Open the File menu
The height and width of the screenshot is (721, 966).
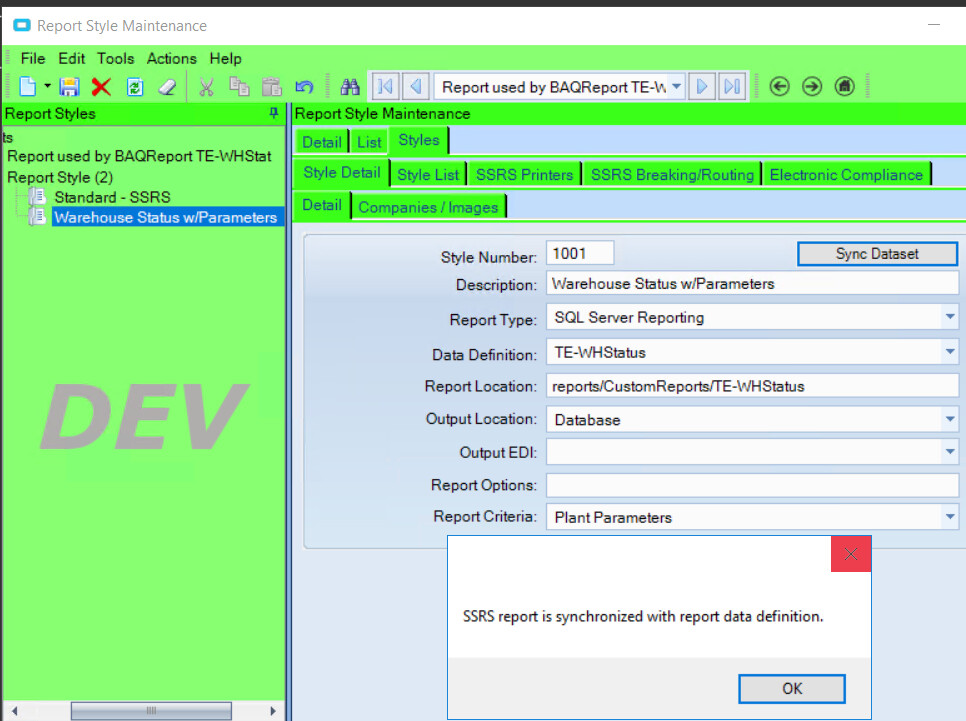(x=33, y=59)
